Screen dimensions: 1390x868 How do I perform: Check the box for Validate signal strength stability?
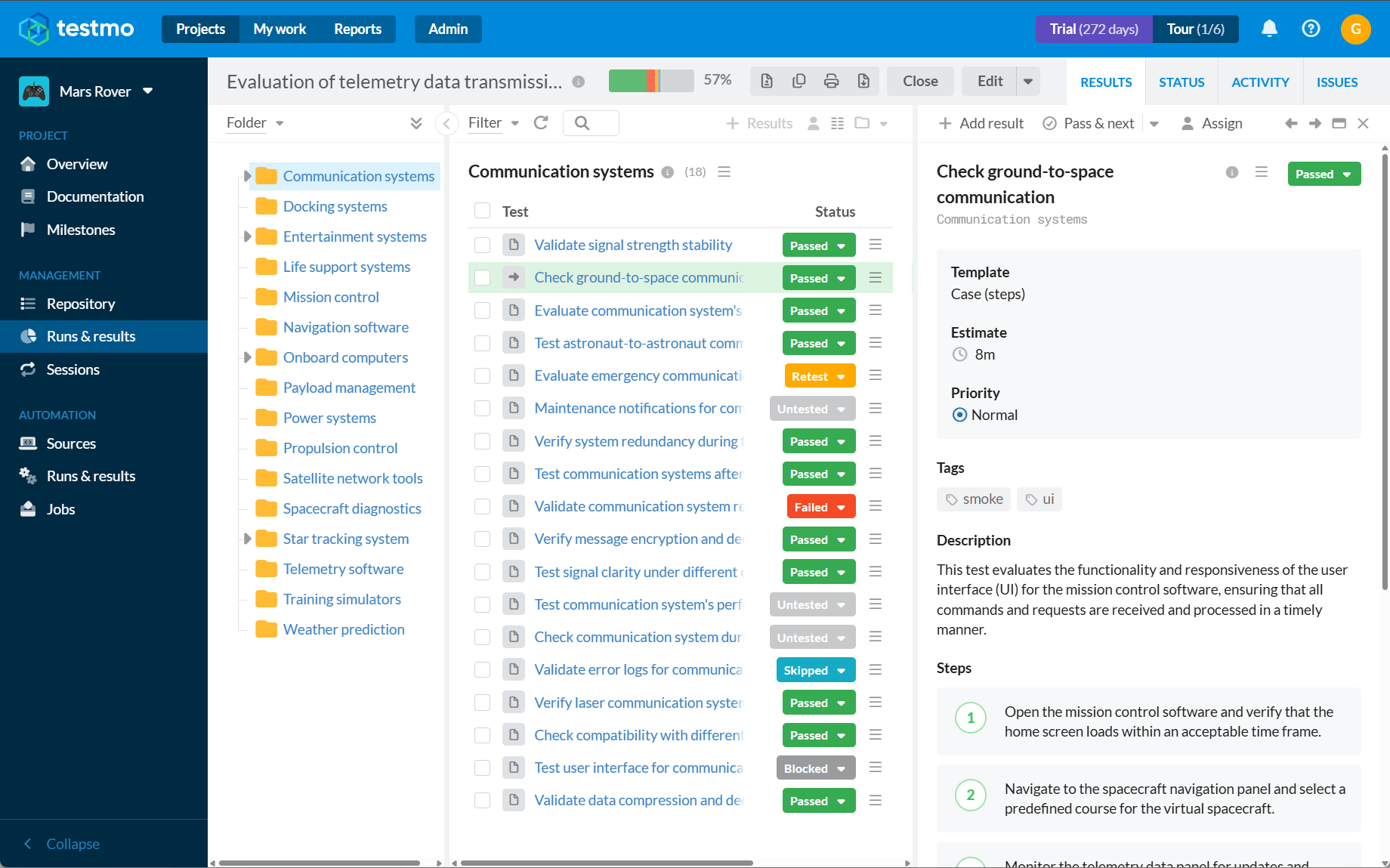pos(483,245)
